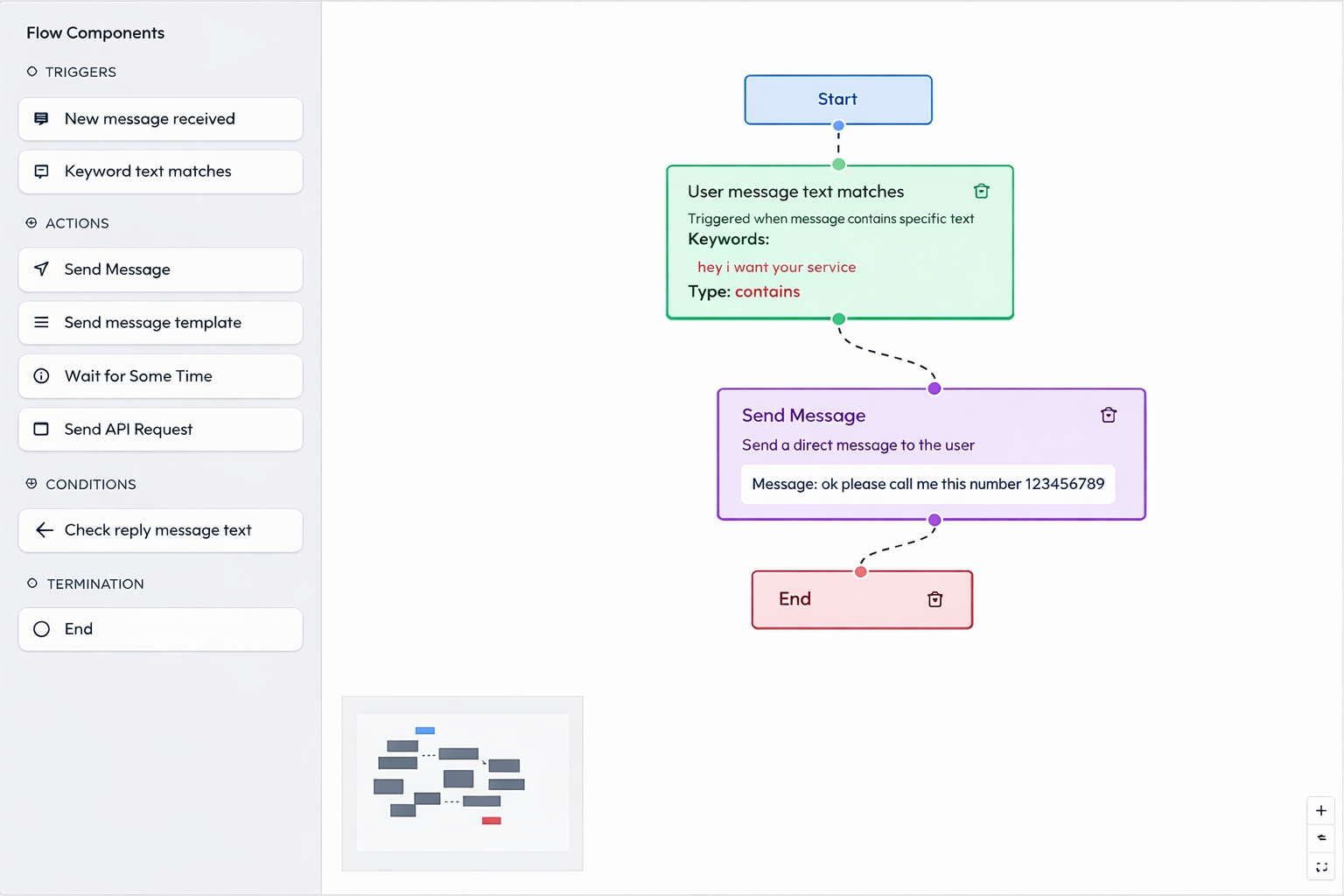Click trash icon on Send Message node

point(1108,416)
